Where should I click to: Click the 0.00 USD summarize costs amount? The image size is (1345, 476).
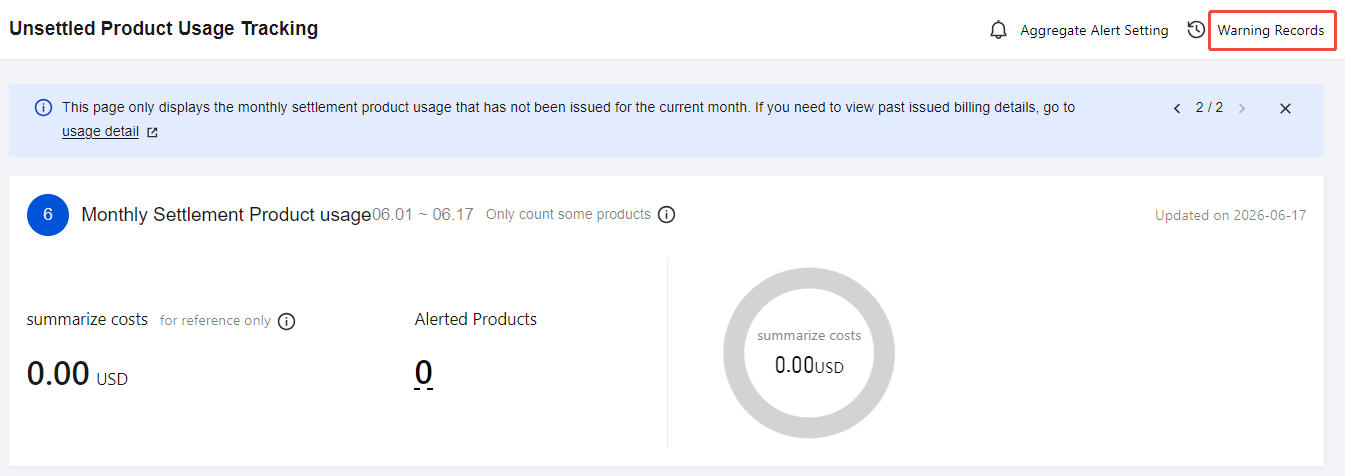point(77,374)
